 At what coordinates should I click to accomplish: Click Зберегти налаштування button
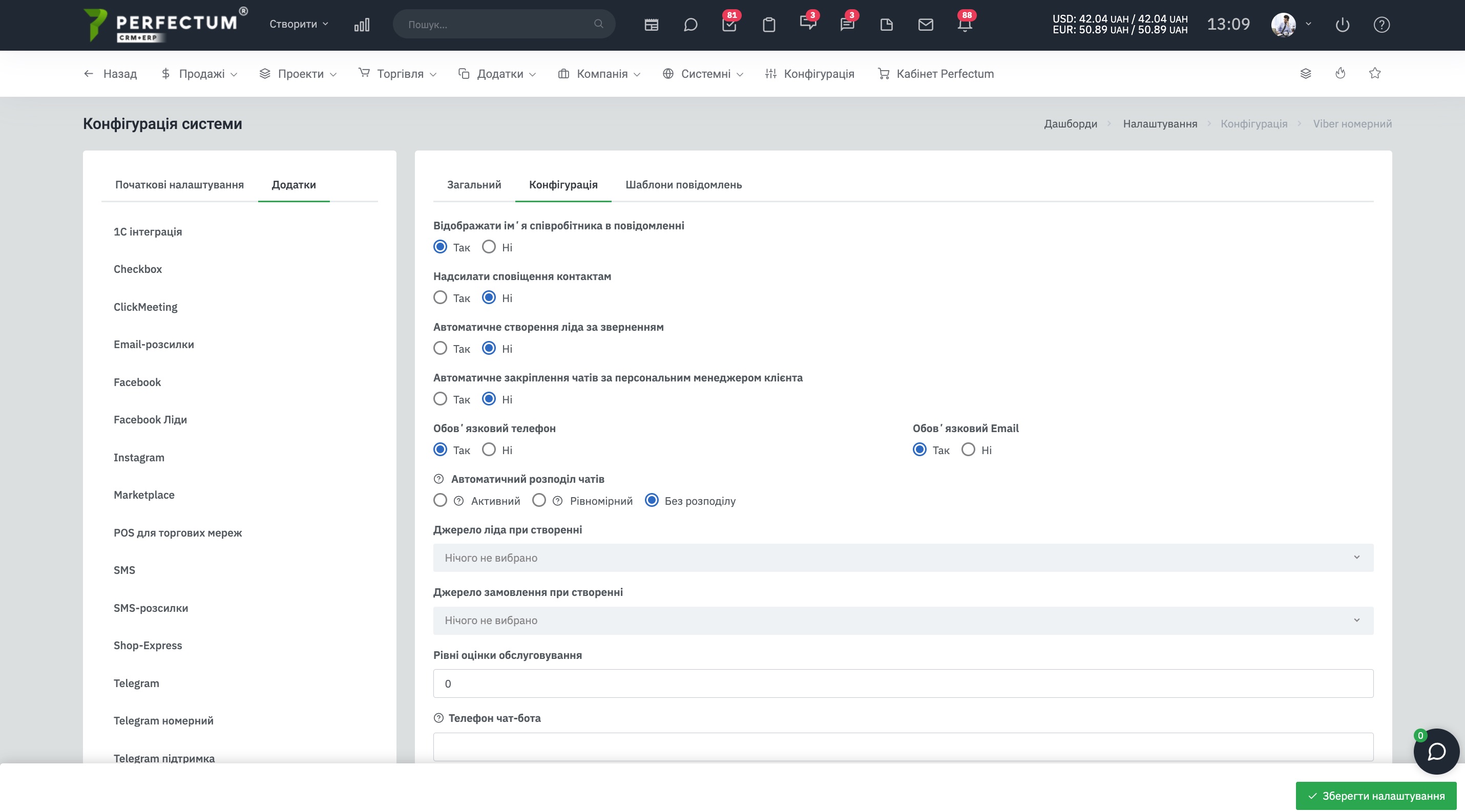(1376, 796)
